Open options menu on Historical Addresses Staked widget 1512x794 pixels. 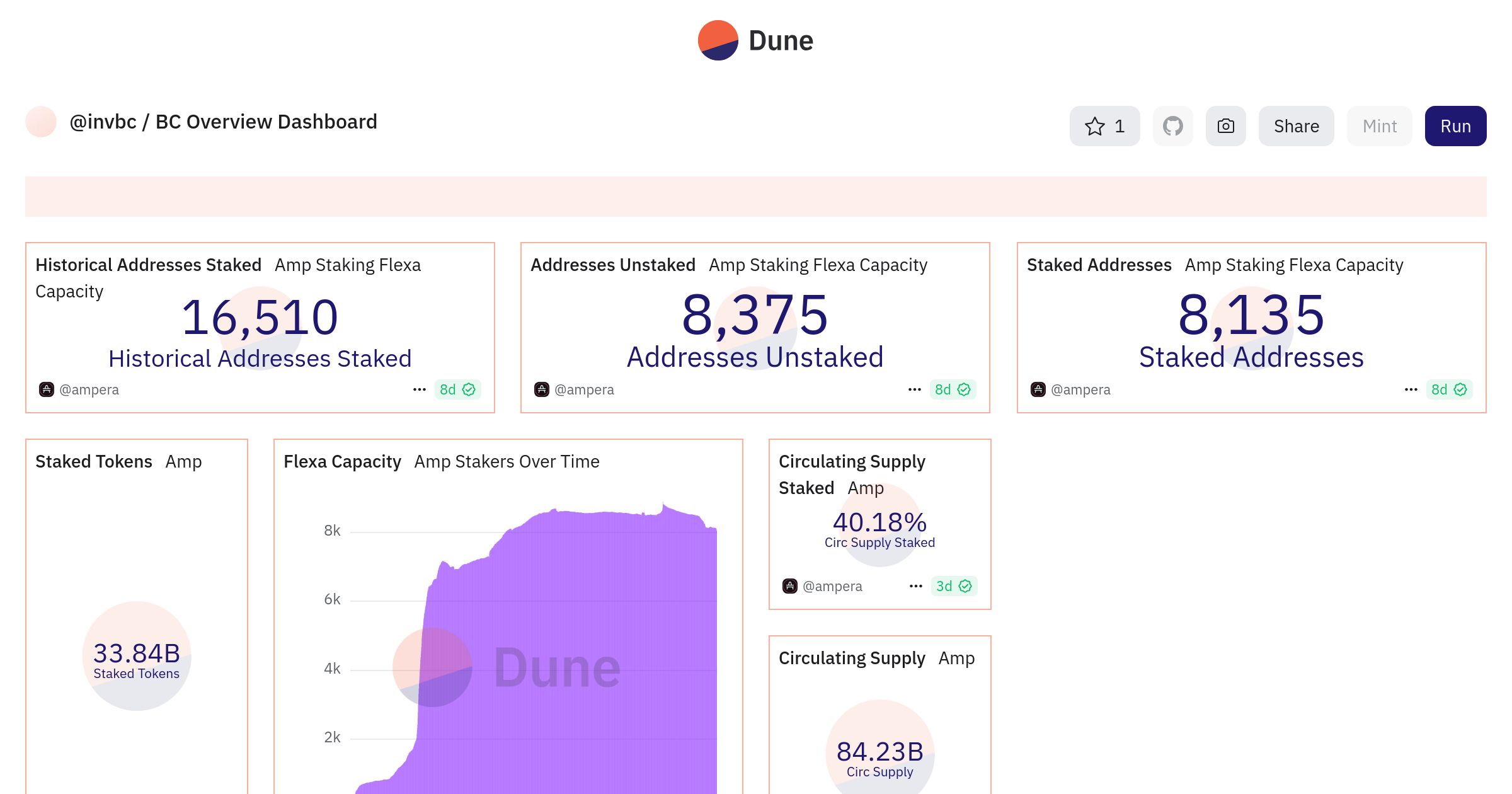(420, 389)
